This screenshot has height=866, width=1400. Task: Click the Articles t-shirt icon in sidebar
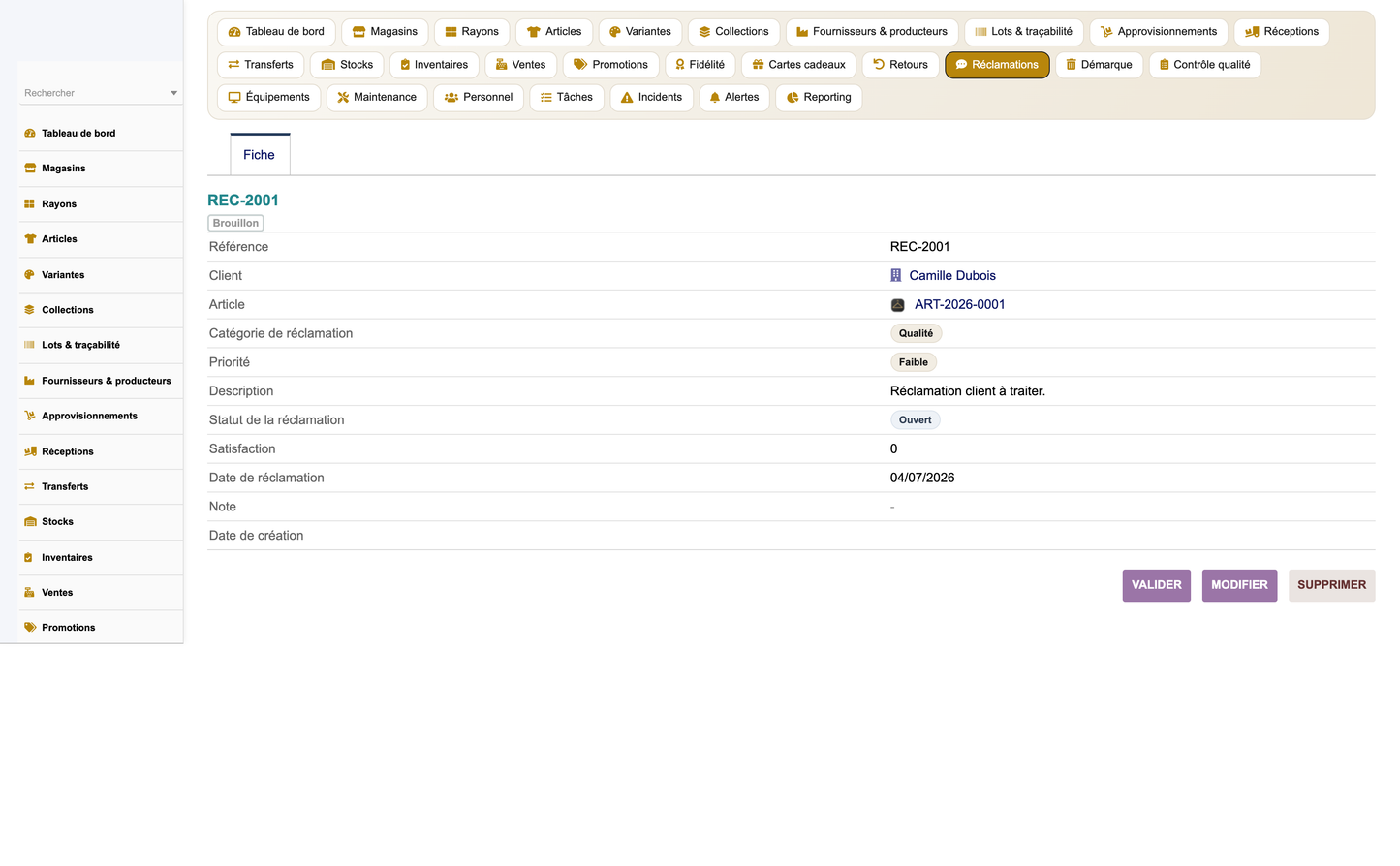coord(30,239)
